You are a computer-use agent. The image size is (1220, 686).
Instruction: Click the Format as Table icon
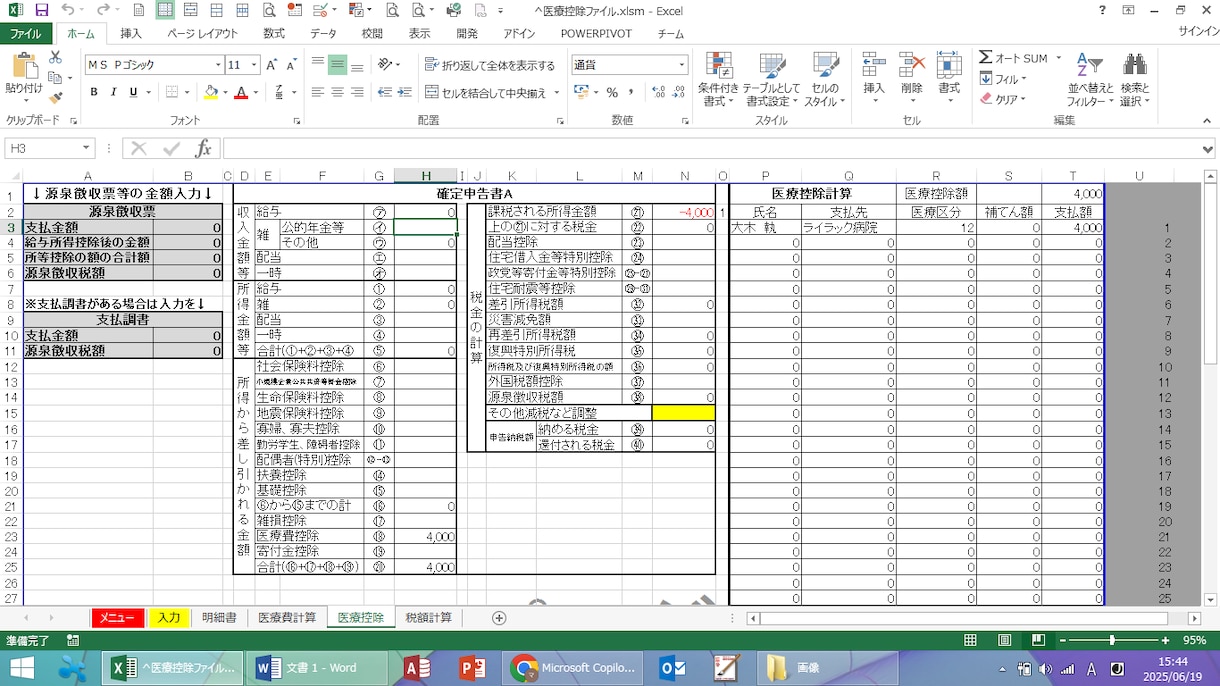(772, 64)
